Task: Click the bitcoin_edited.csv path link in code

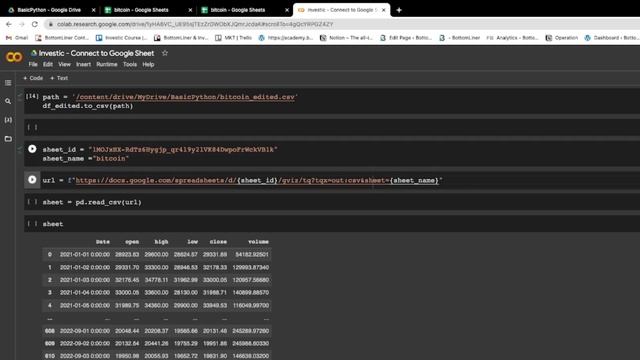Action: pos(185,97)
